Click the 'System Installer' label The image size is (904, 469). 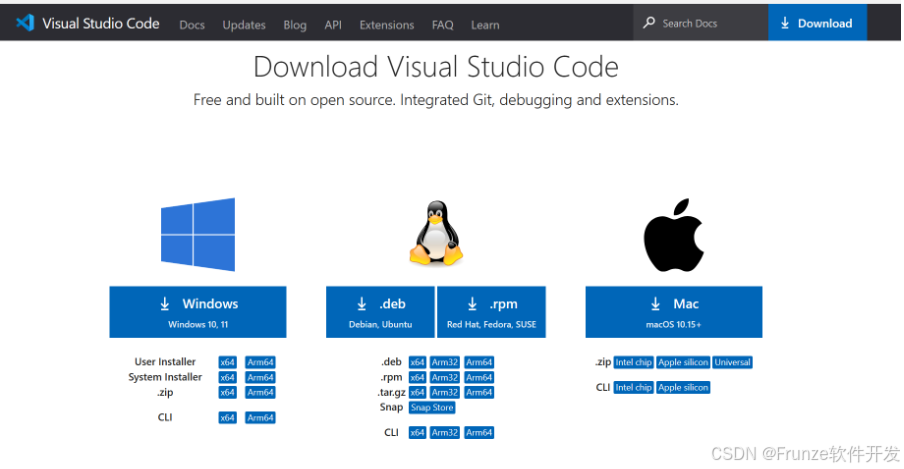(x=165, y=377)
